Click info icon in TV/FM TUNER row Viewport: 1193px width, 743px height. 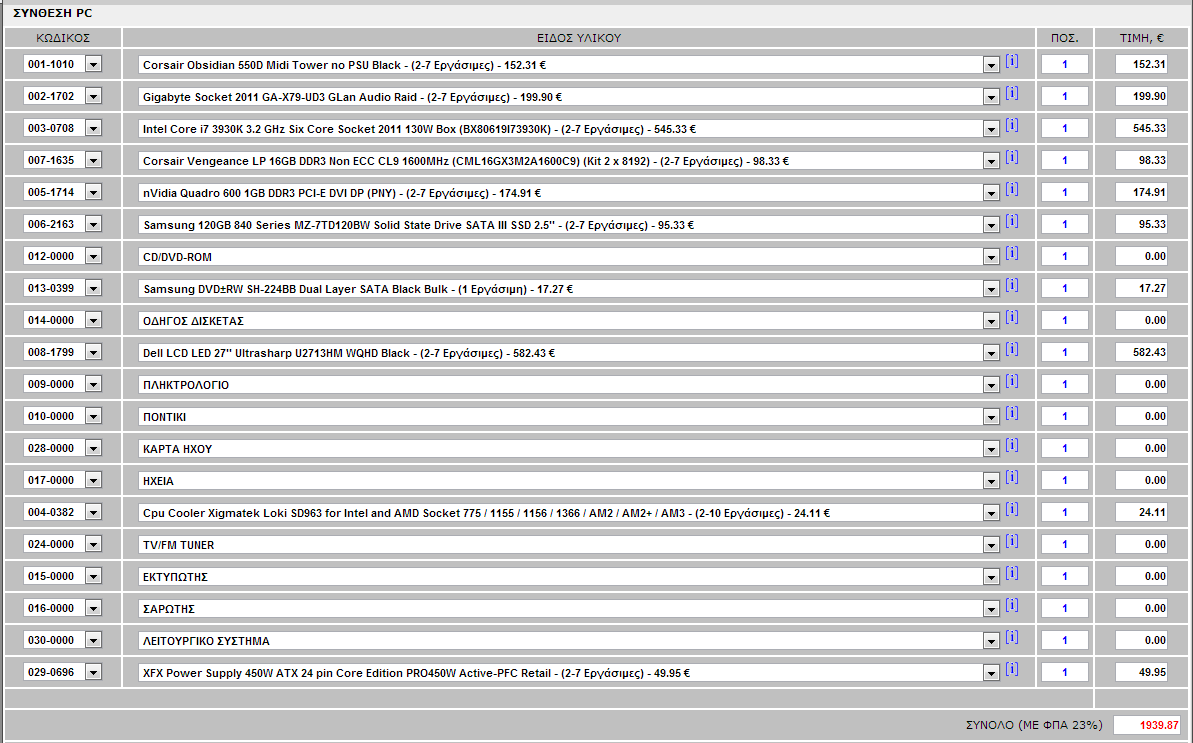pyautogui.click(x=1012, y=541)
